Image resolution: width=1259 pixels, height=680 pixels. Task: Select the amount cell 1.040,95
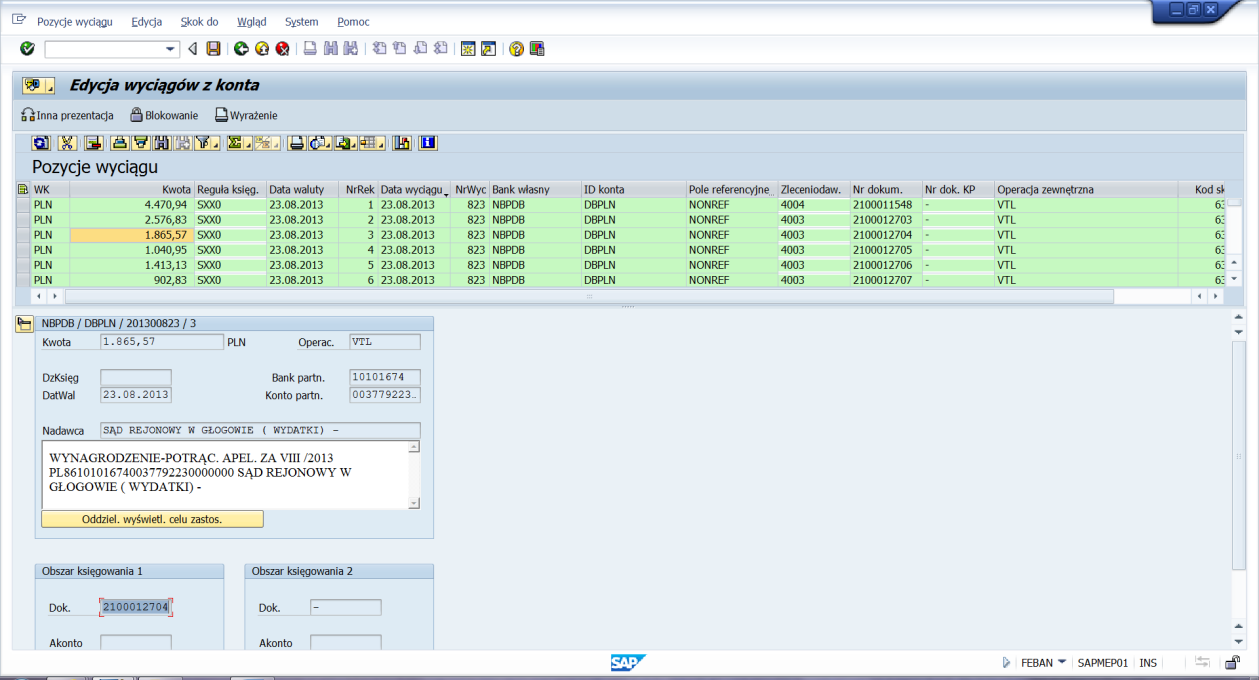131,249
